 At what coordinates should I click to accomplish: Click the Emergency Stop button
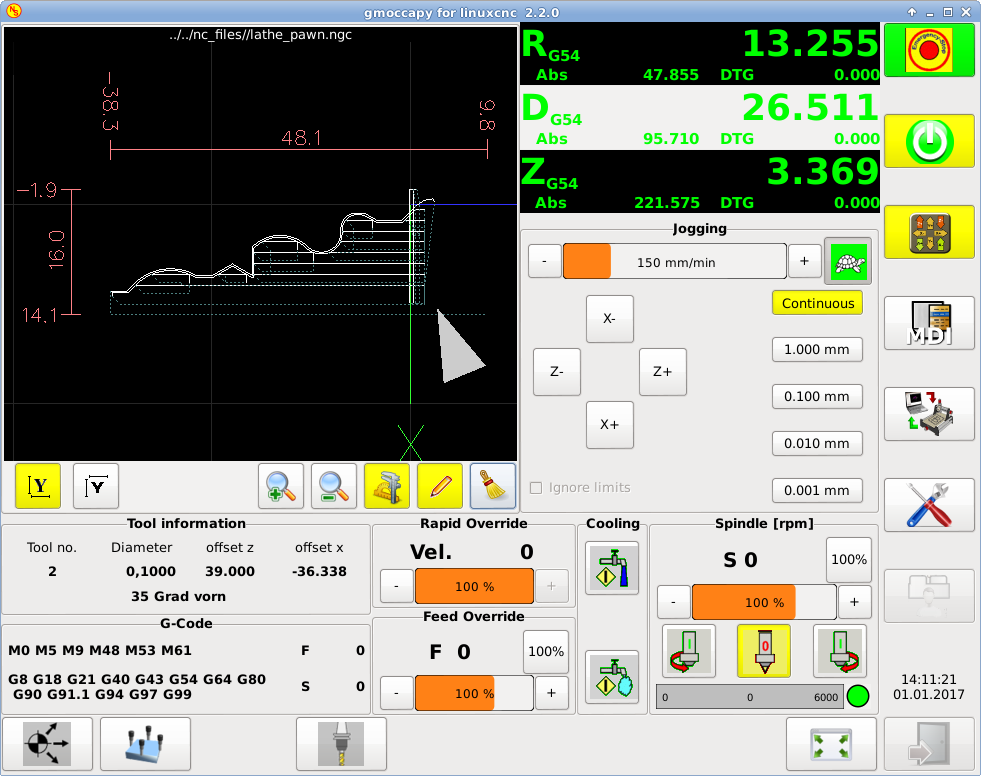(x=929, y=49)
